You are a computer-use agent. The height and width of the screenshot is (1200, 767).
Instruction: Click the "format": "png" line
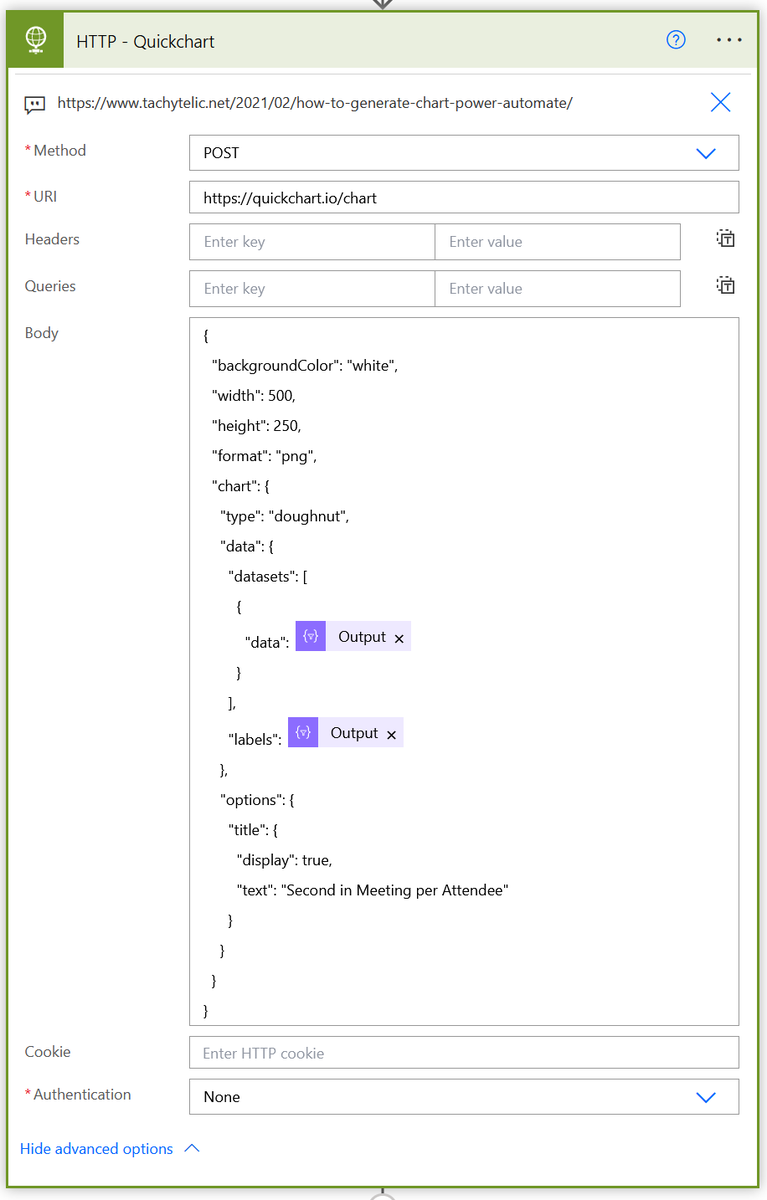[264, 456]
